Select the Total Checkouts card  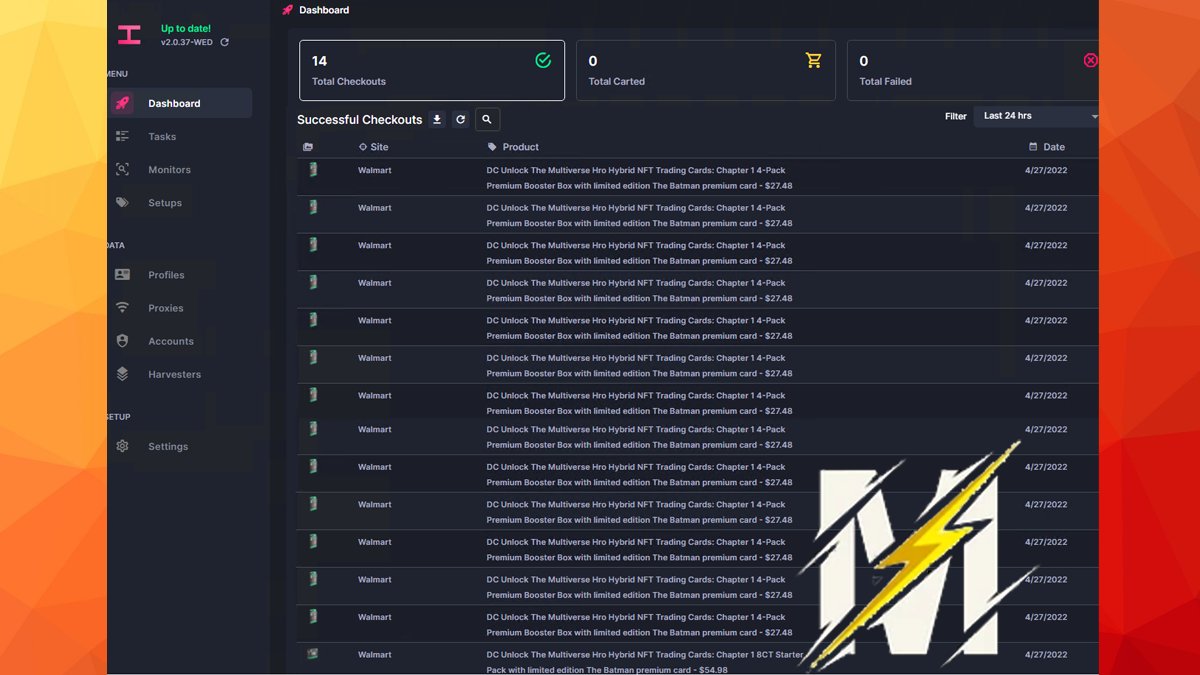click(x=432, y=70)
